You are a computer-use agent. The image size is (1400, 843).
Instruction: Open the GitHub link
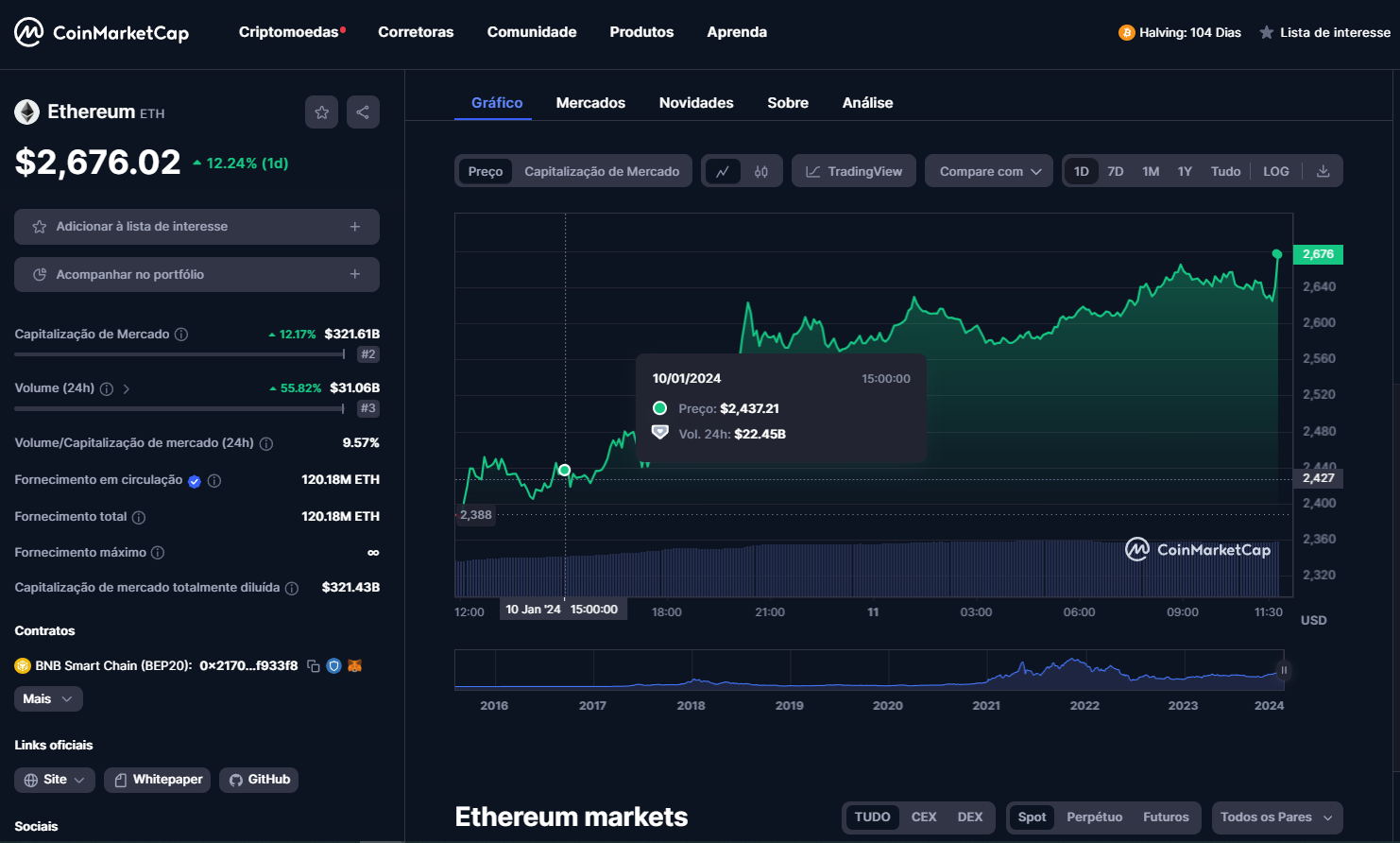pos(259,780)
